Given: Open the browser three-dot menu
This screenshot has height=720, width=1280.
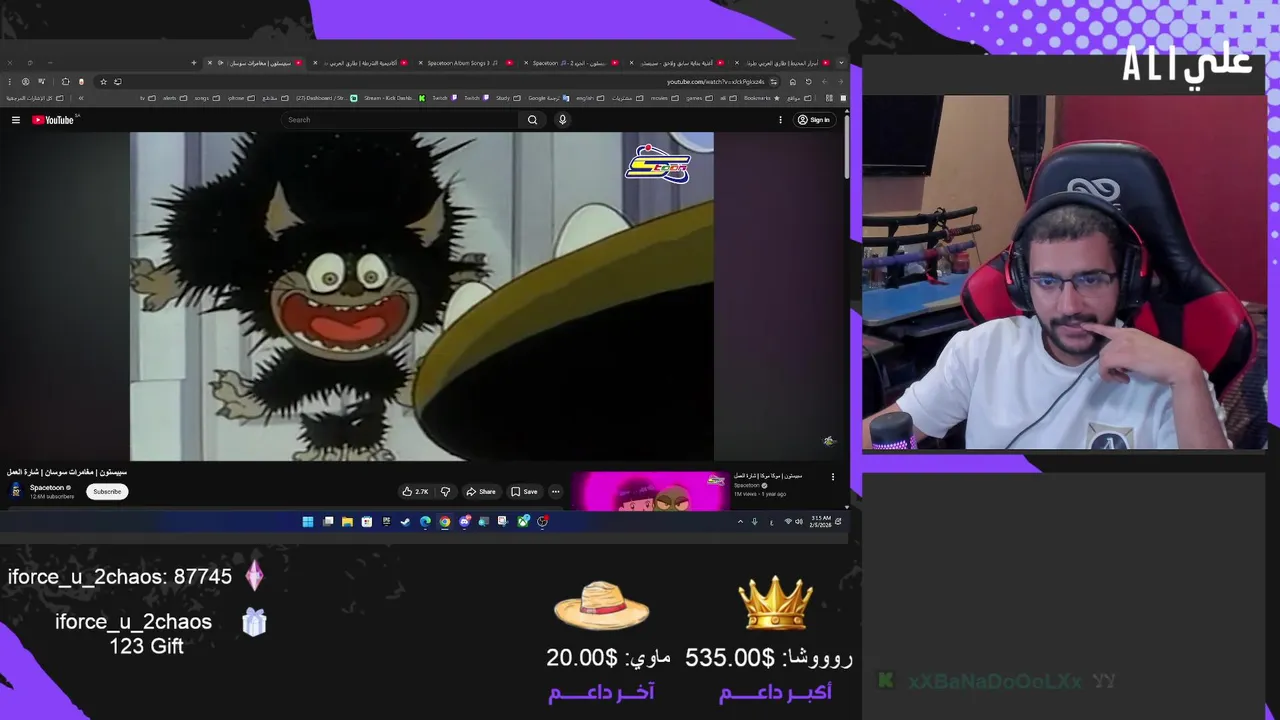Looking at the screenshot, I should tap(9, 81).
